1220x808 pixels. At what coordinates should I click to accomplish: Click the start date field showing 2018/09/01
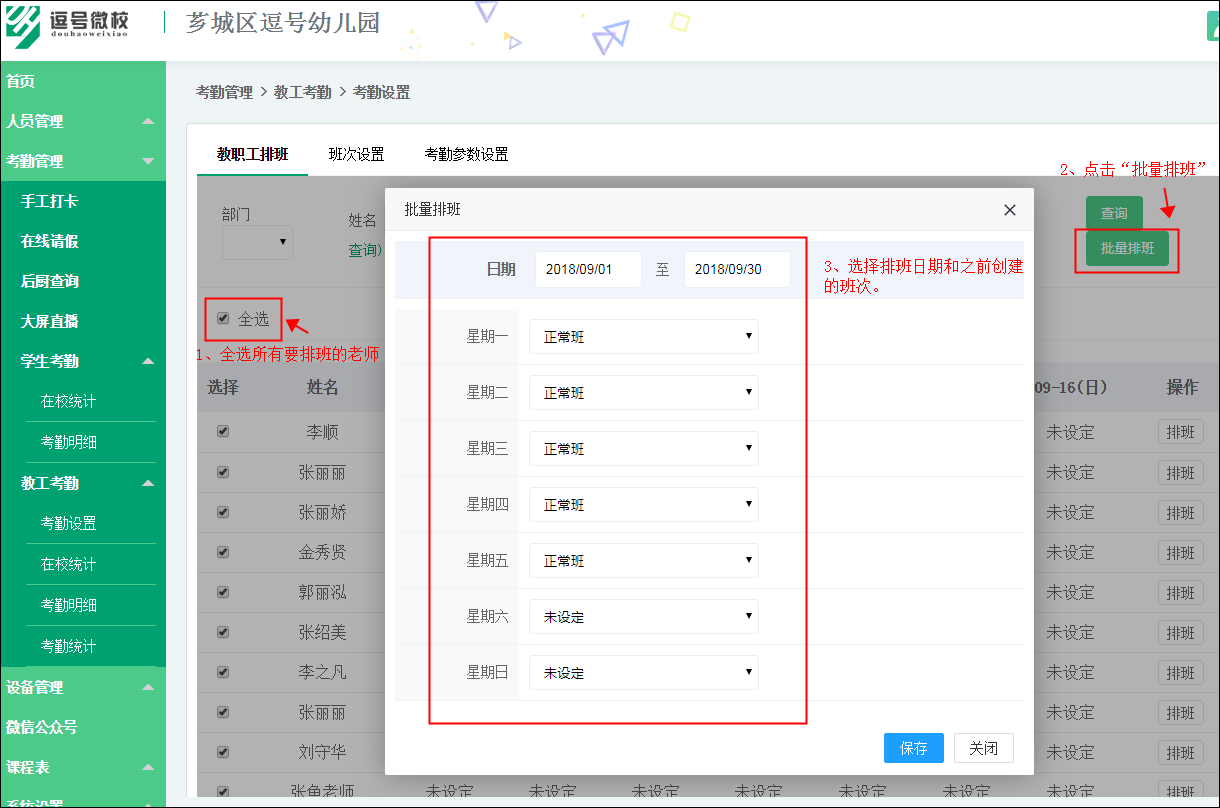tap(588, 269)
